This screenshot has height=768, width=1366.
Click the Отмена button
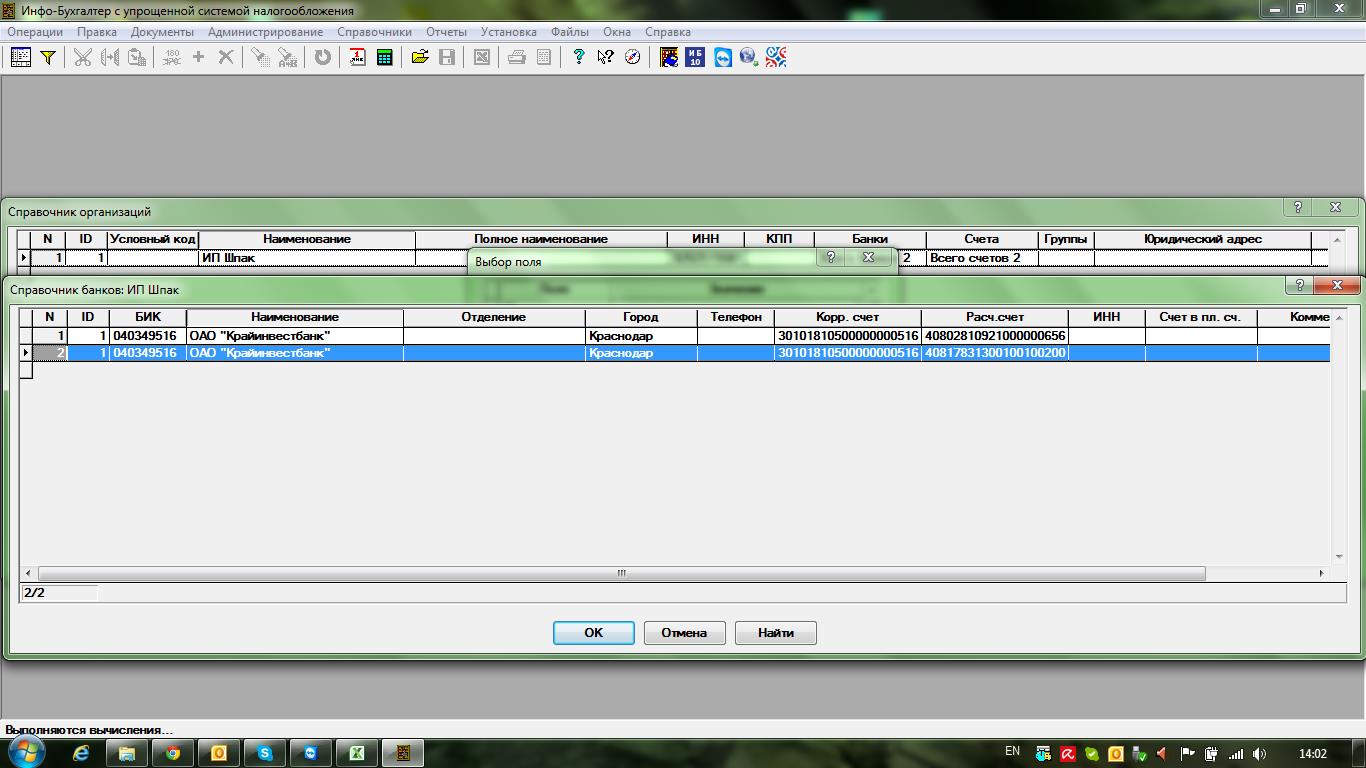pos(684,633)
